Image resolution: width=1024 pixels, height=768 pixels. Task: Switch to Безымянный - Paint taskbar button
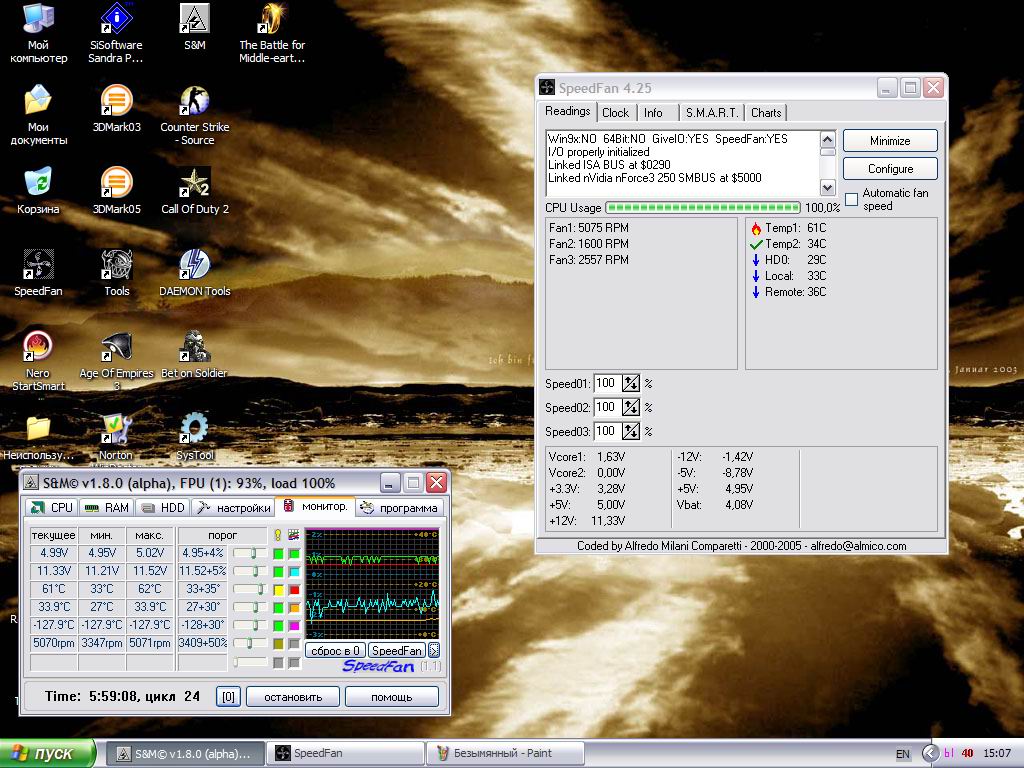point(504,754)
